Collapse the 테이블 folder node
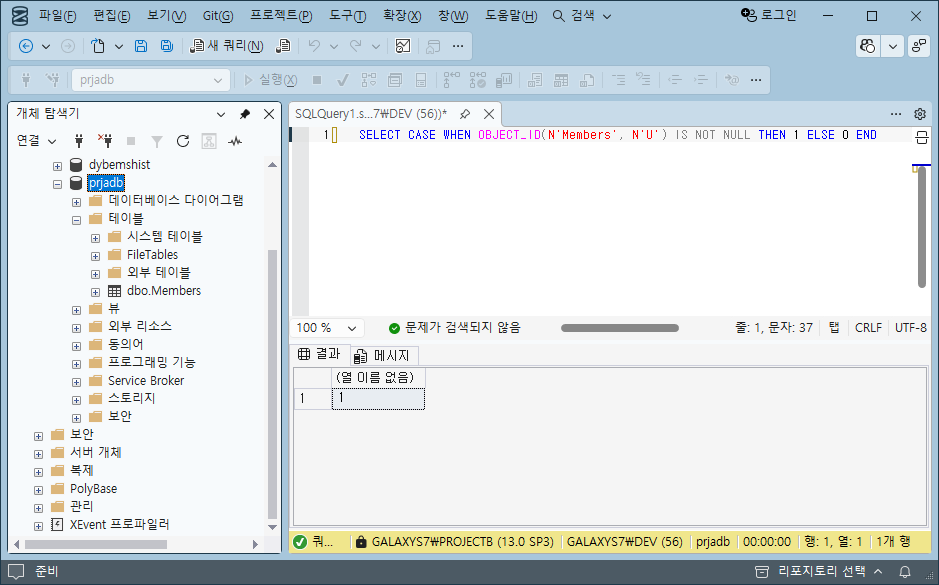The image size is (939, 585). click(x=76, y=220)
